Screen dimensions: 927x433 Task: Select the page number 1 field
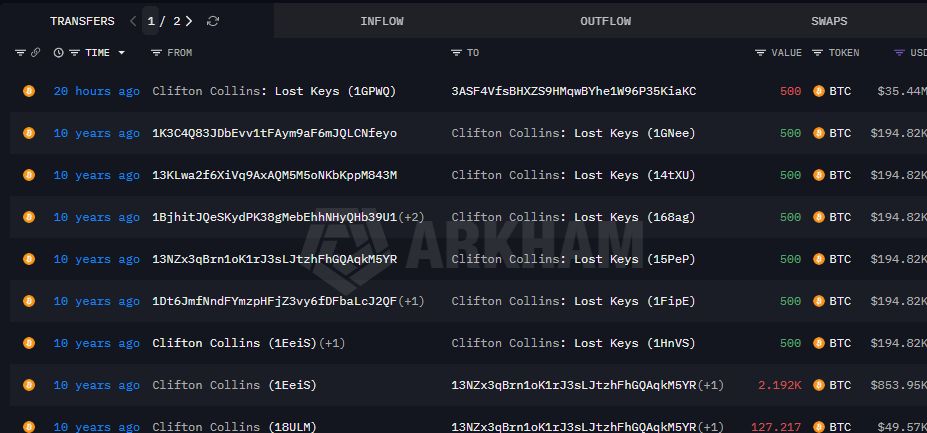tap(151, 21)
